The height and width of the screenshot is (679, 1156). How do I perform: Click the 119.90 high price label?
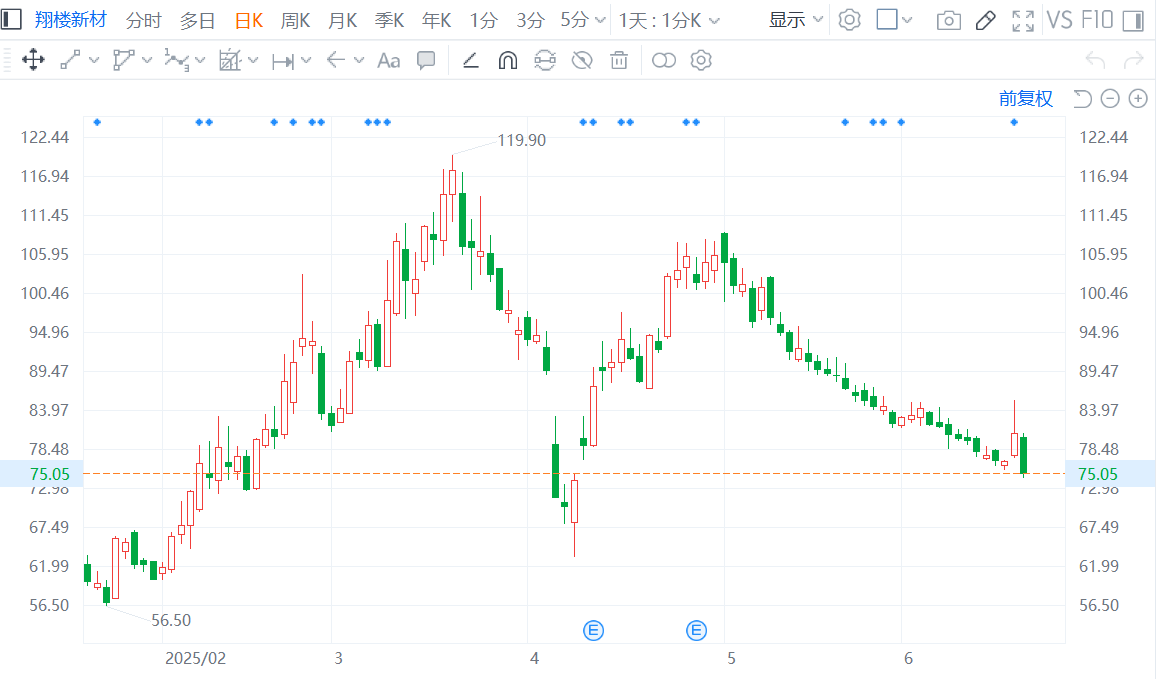point(521,140)
